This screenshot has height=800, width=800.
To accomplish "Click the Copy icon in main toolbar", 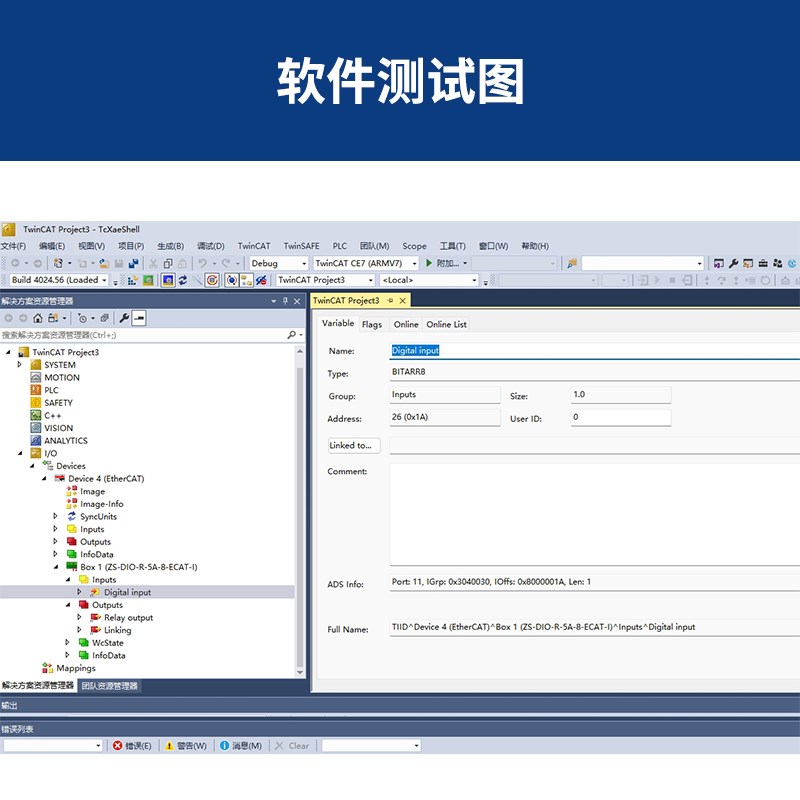I will 168,263.
